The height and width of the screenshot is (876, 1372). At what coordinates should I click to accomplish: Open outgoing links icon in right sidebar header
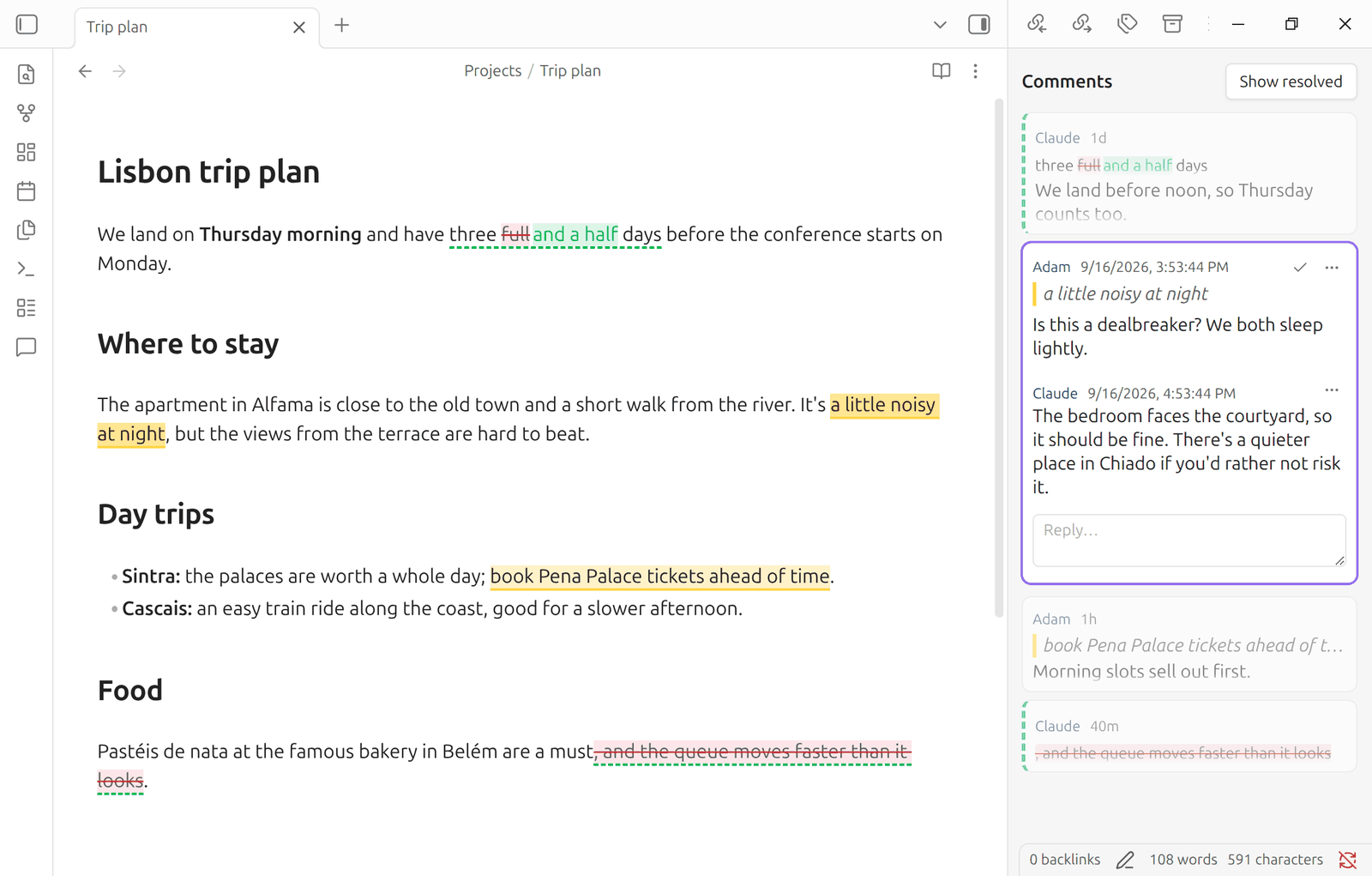click(x=1082, y=24)
